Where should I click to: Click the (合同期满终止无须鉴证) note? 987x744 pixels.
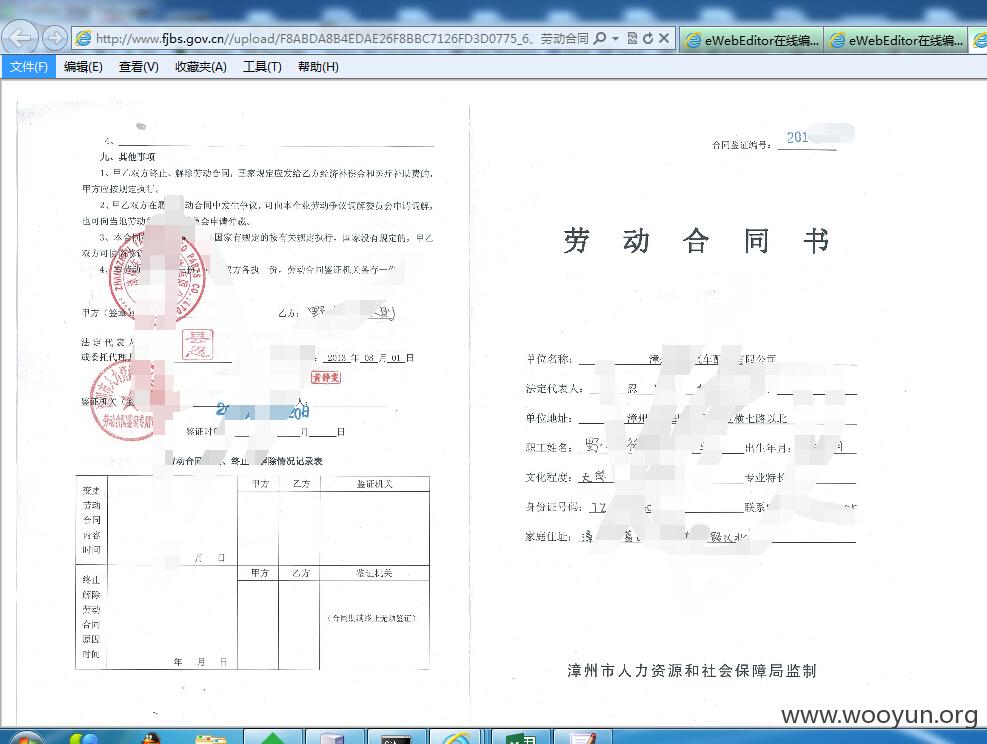pyautogui.click(x=371, y=618)
